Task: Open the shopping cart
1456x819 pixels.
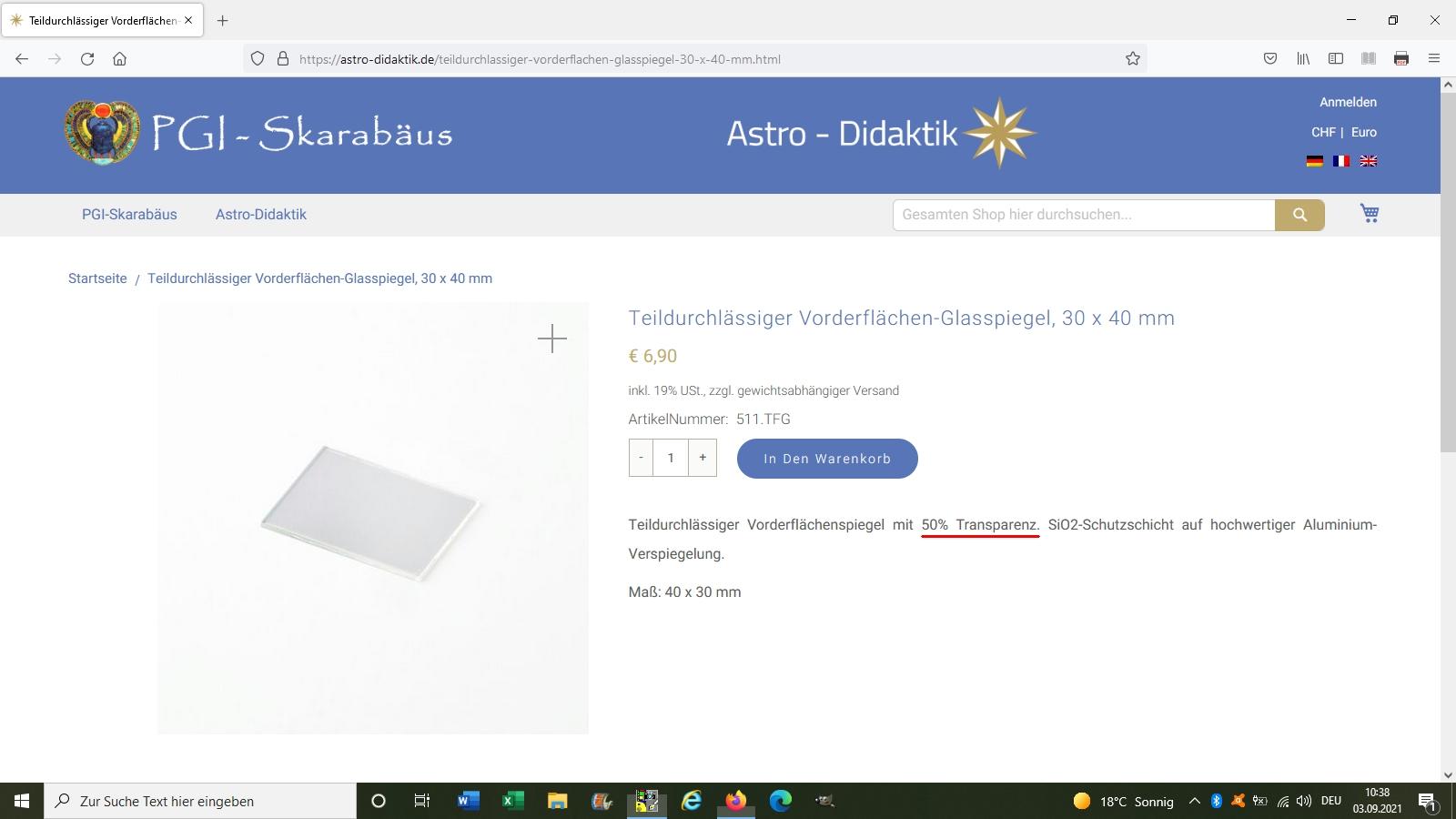Action: coord(1370,214)
